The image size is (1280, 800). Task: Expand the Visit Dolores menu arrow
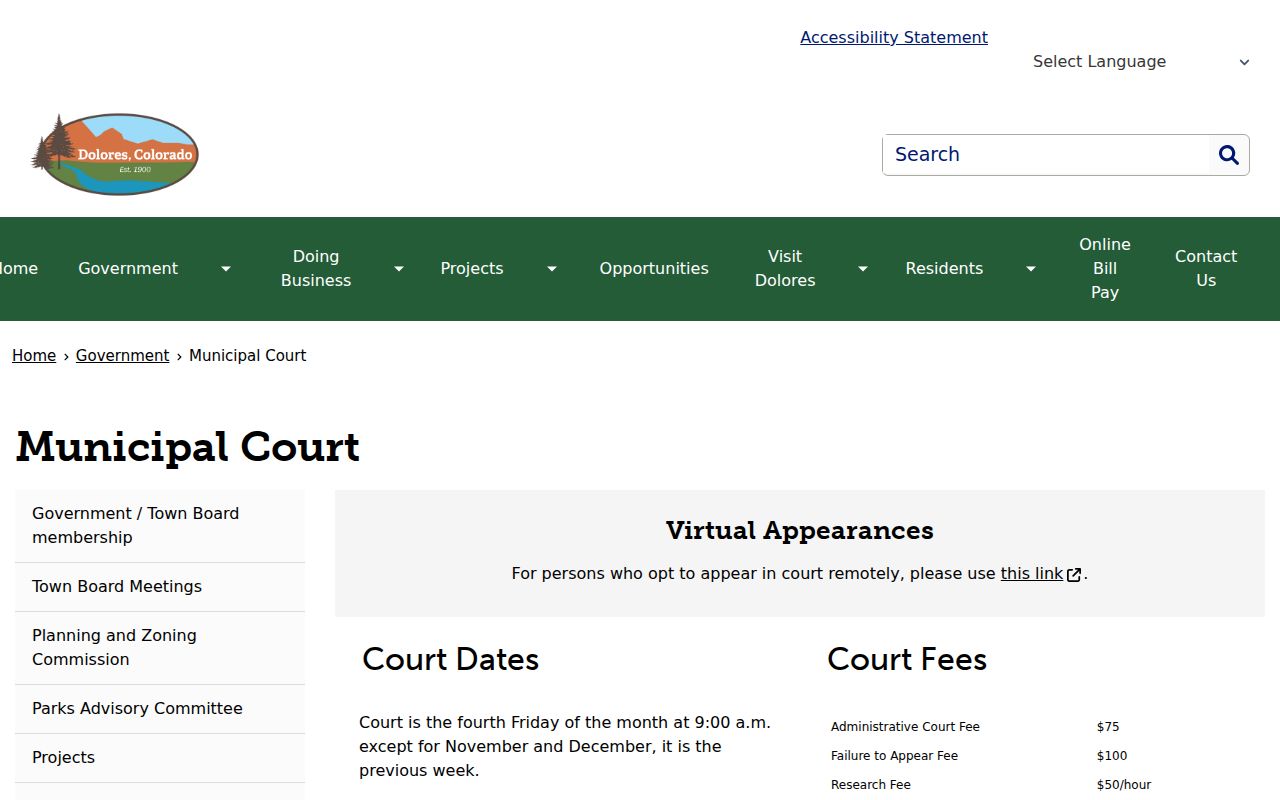[x=863, y=269]
